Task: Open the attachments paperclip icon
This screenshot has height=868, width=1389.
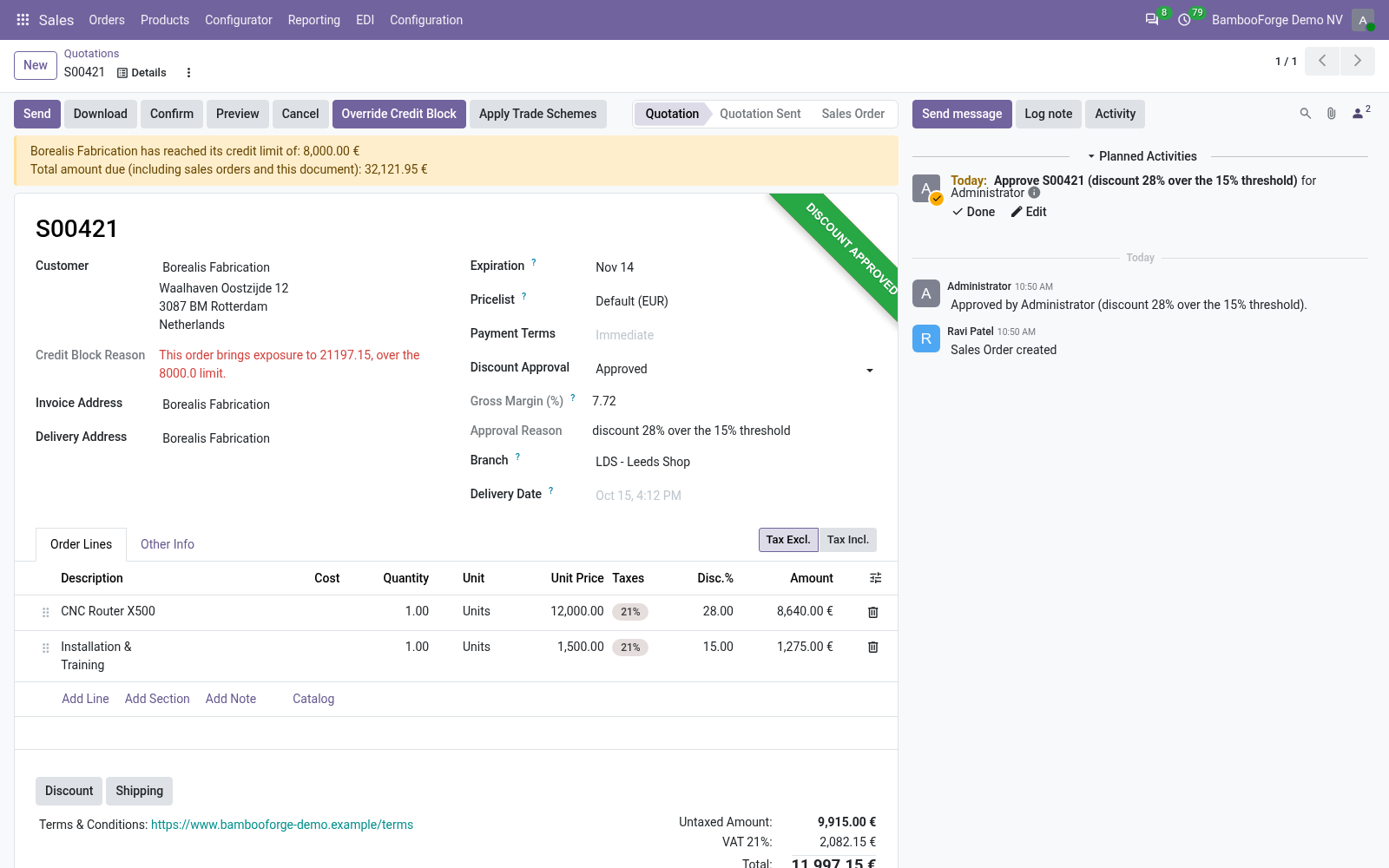Action: (x=1331, y=114)
